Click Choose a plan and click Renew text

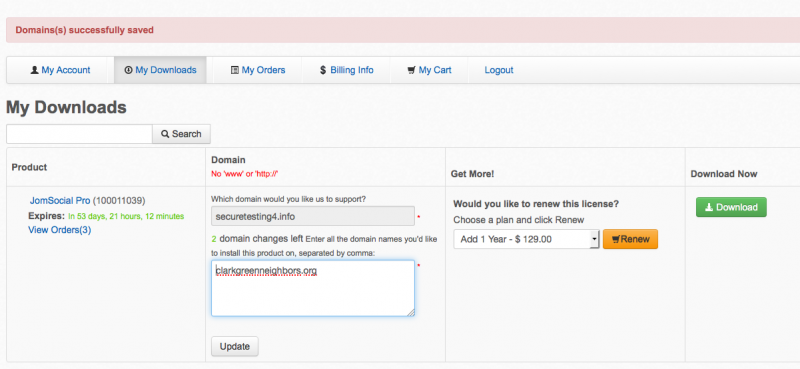pos(519,220)
